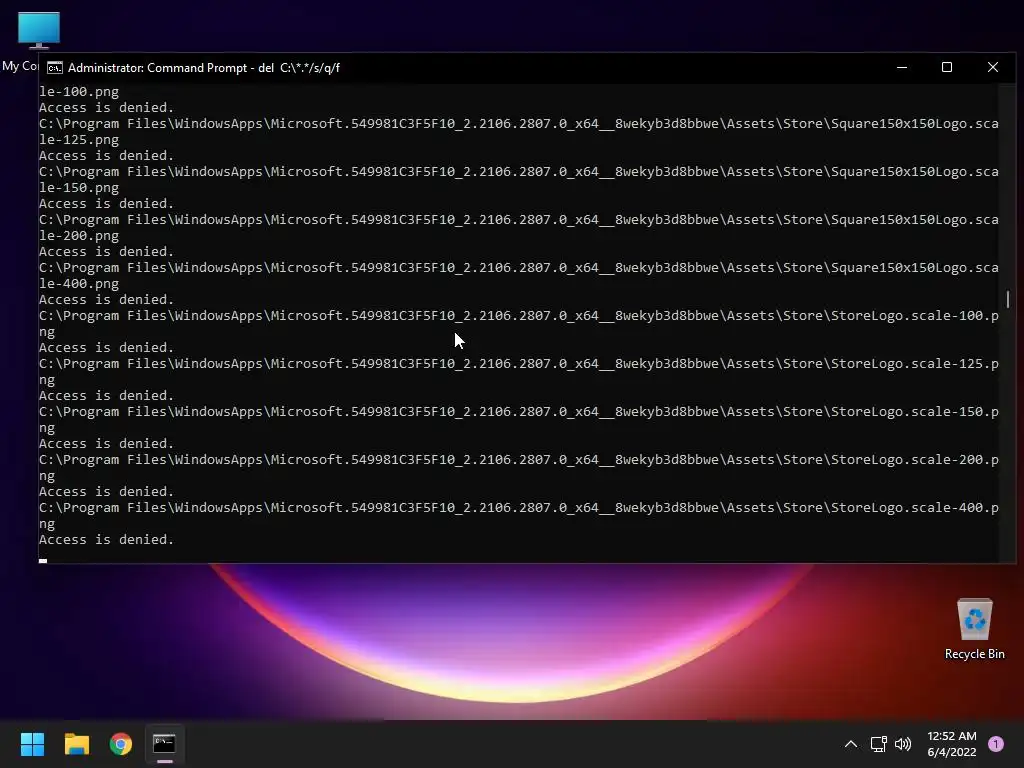Click the line ending with StoreLogo.scale-150.p

pyautogui.click(x=519, y=411)
